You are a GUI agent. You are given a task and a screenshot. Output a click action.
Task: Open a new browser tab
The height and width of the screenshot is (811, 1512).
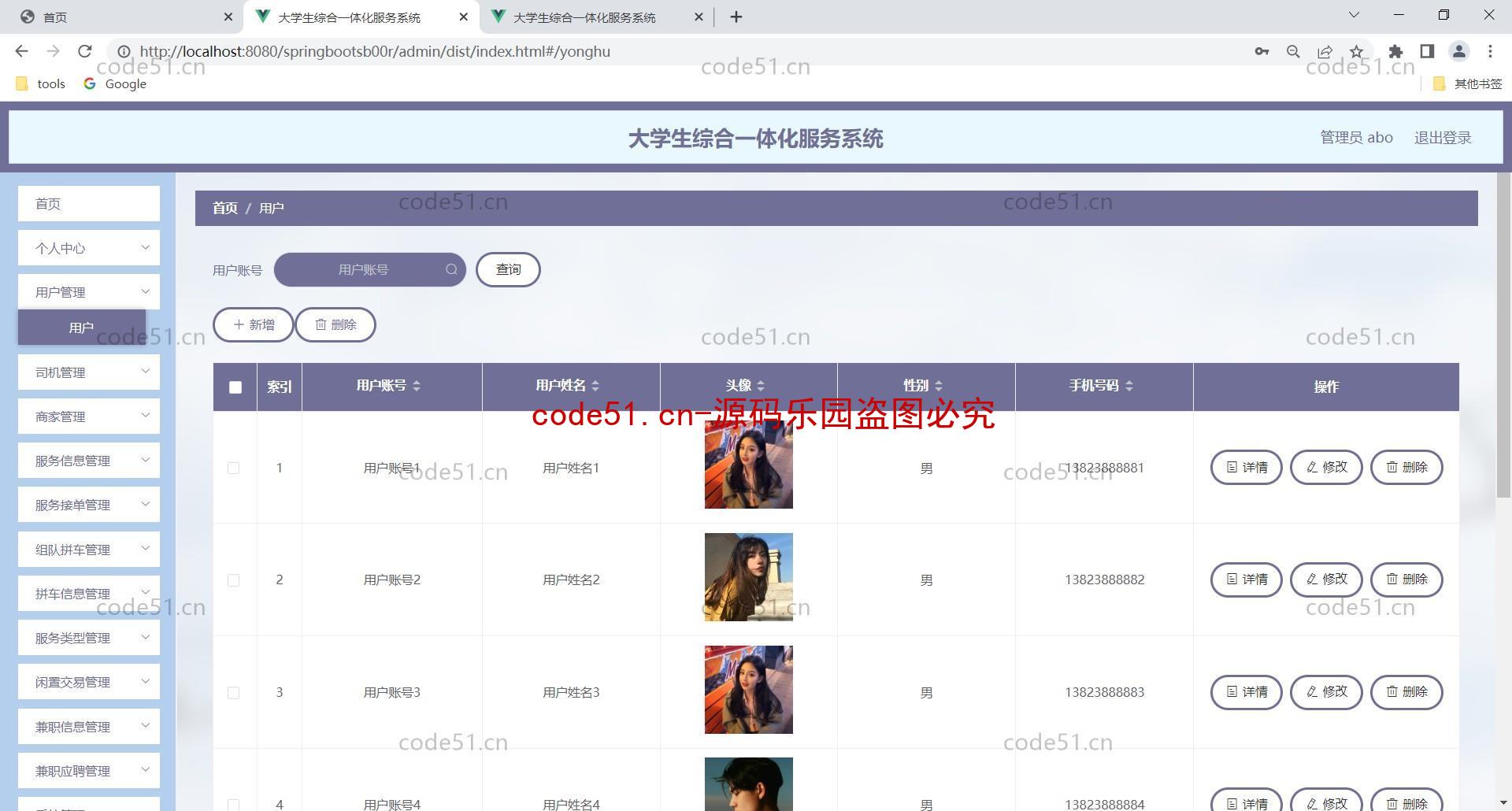pyautogui.click(x=736, y=17)
